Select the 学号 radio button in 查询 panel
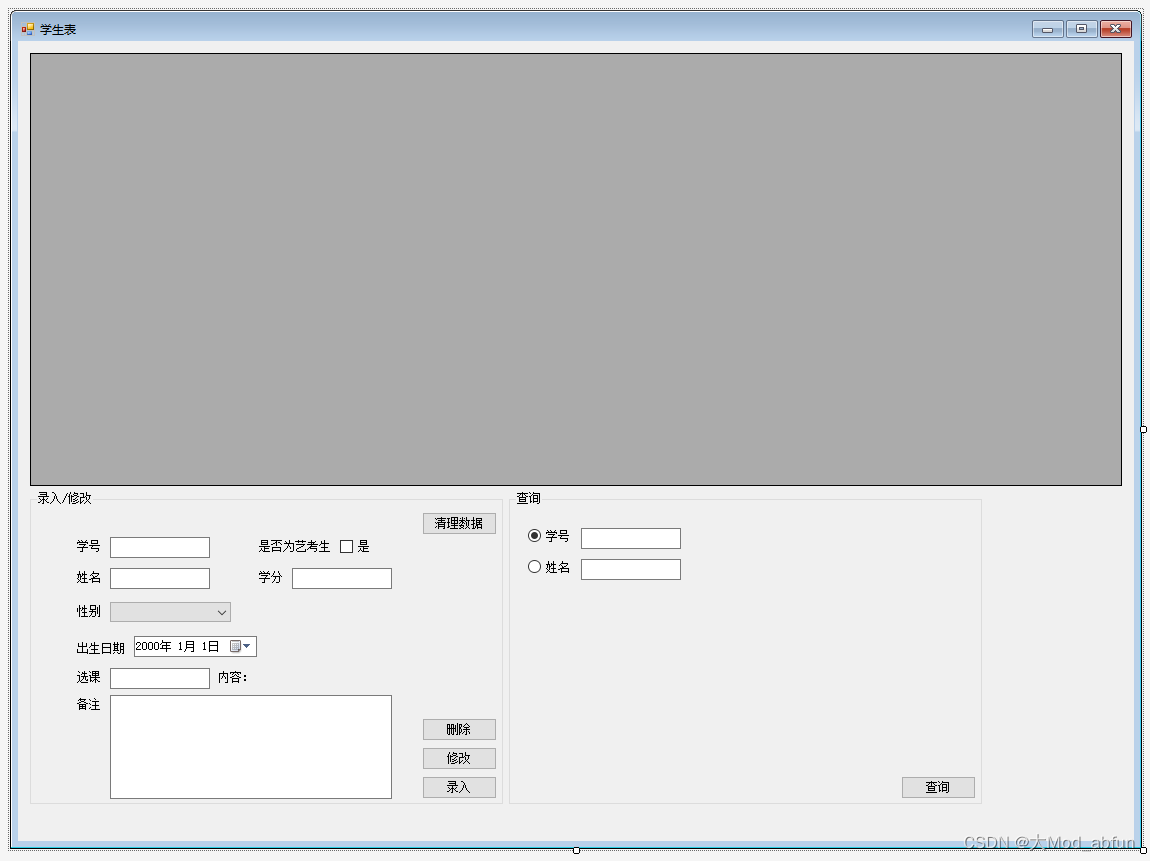 (x=534, y=537)
